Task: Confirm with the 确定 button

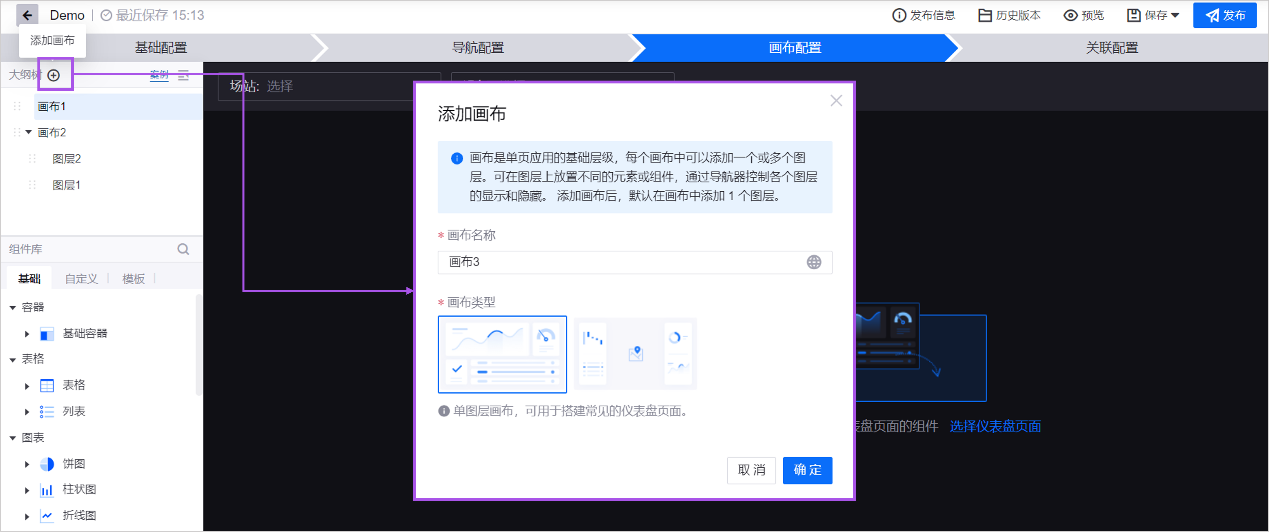Action: tap(807, 470)
